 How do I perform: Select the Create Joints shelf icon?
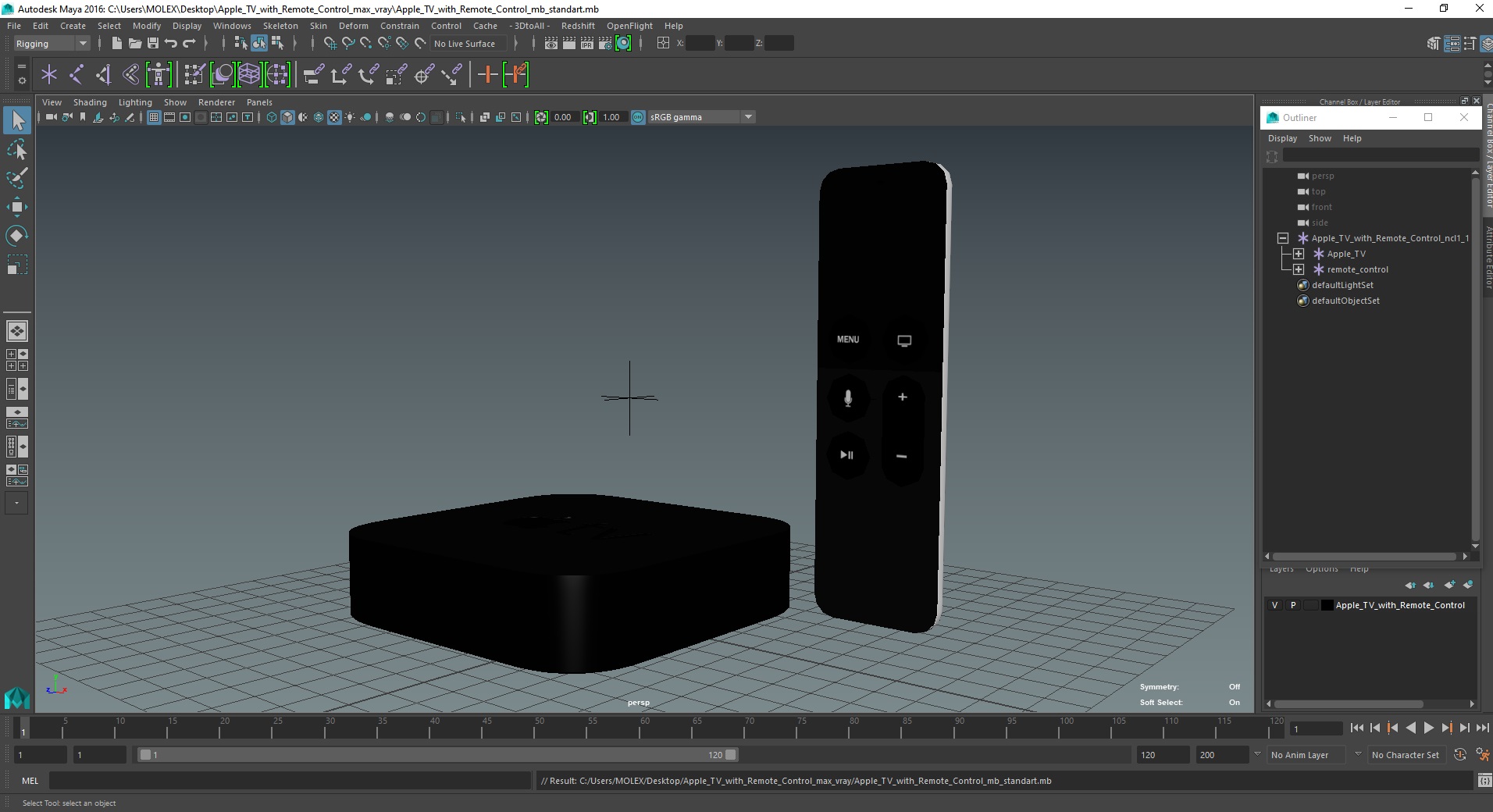pyautogui.click(x=77, y=75)
